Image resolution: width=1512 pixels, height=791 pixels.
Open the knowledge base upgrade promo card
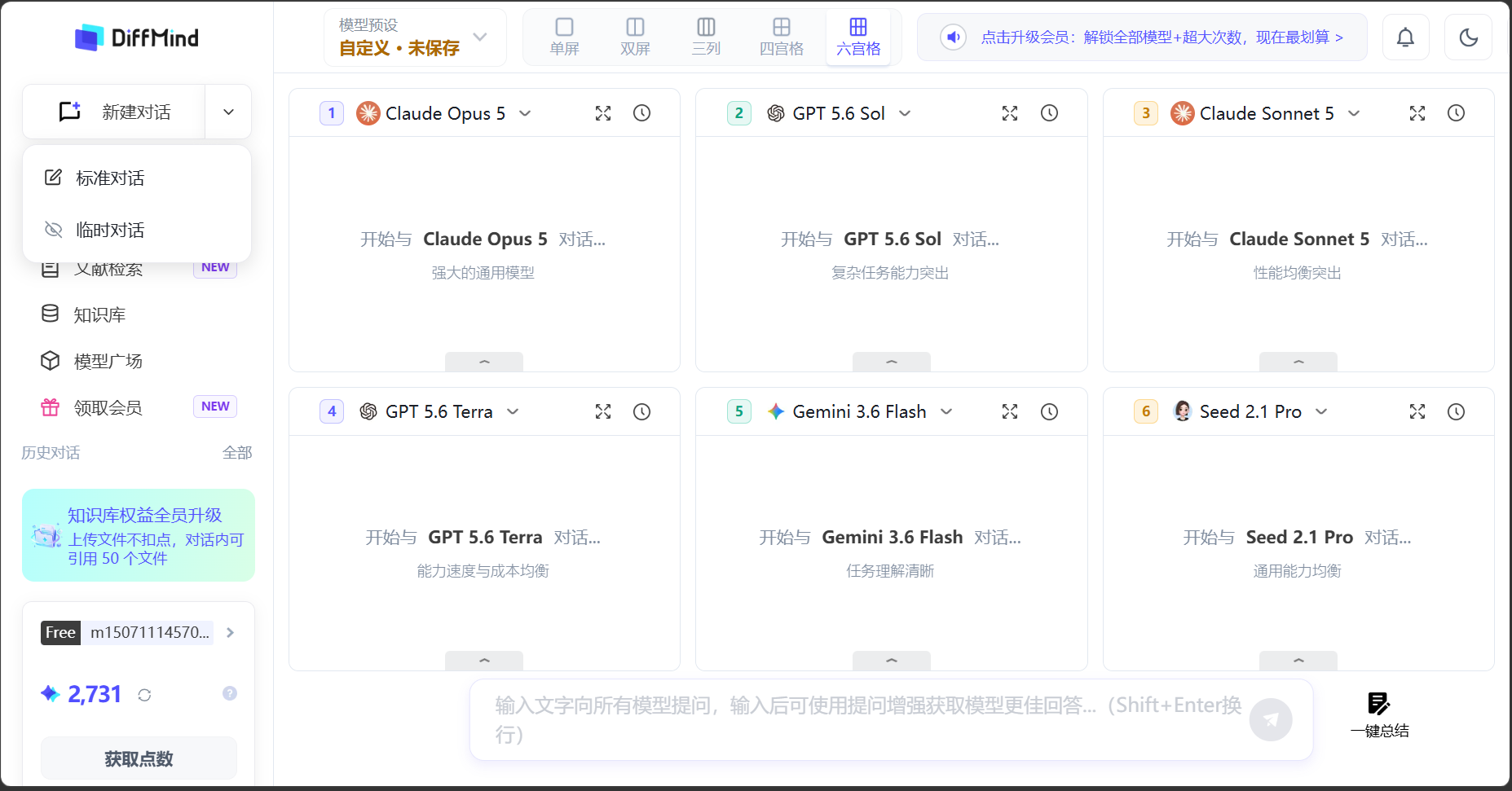click(x=139, y=535)
